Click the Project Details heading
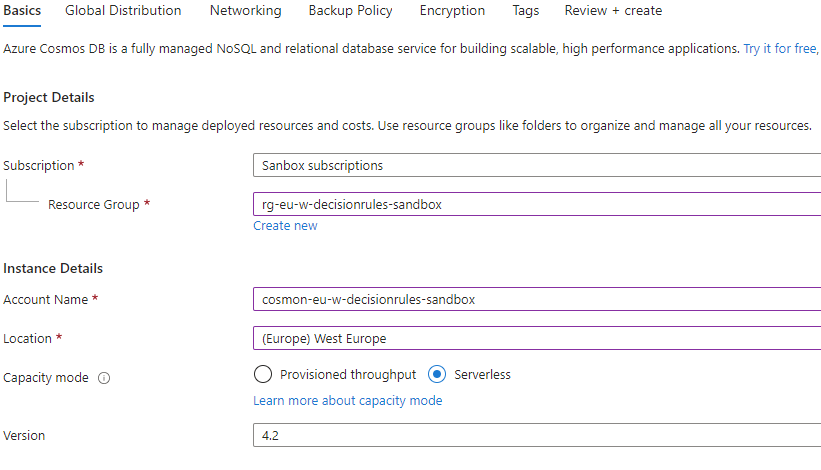 click(x=49, y=98)
